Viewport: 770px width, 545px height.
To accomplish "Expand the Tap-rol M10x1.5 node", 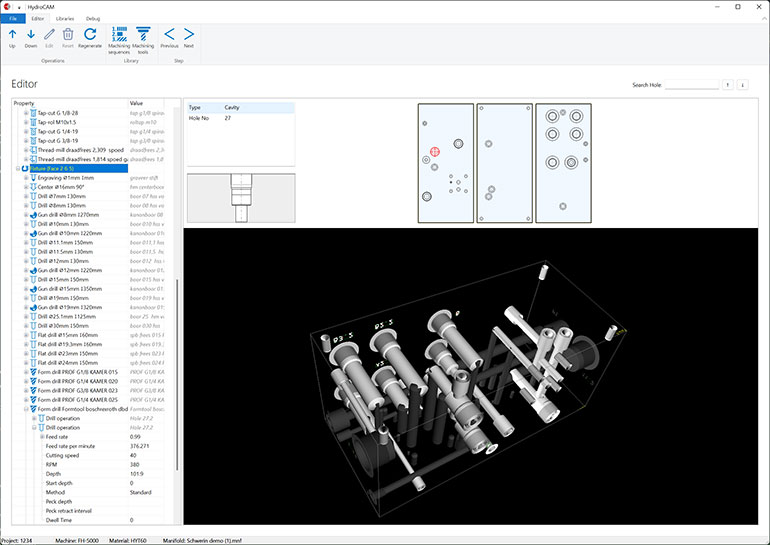I will click(26, 122).
